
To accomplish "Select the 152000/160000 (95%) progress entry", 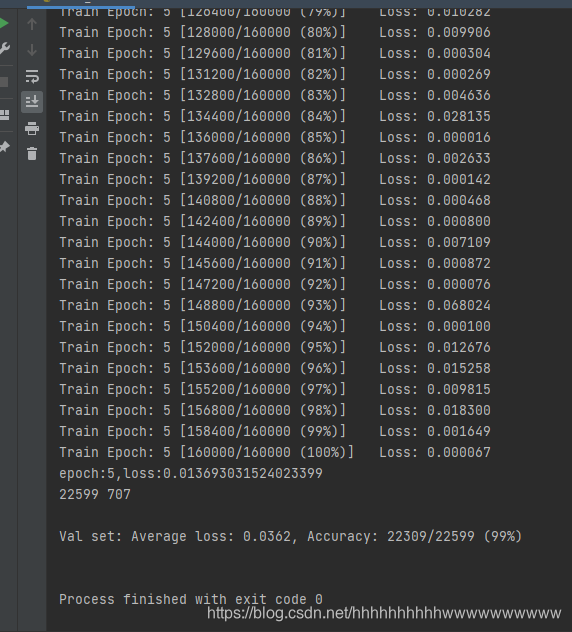I will [x=275, y=347].
